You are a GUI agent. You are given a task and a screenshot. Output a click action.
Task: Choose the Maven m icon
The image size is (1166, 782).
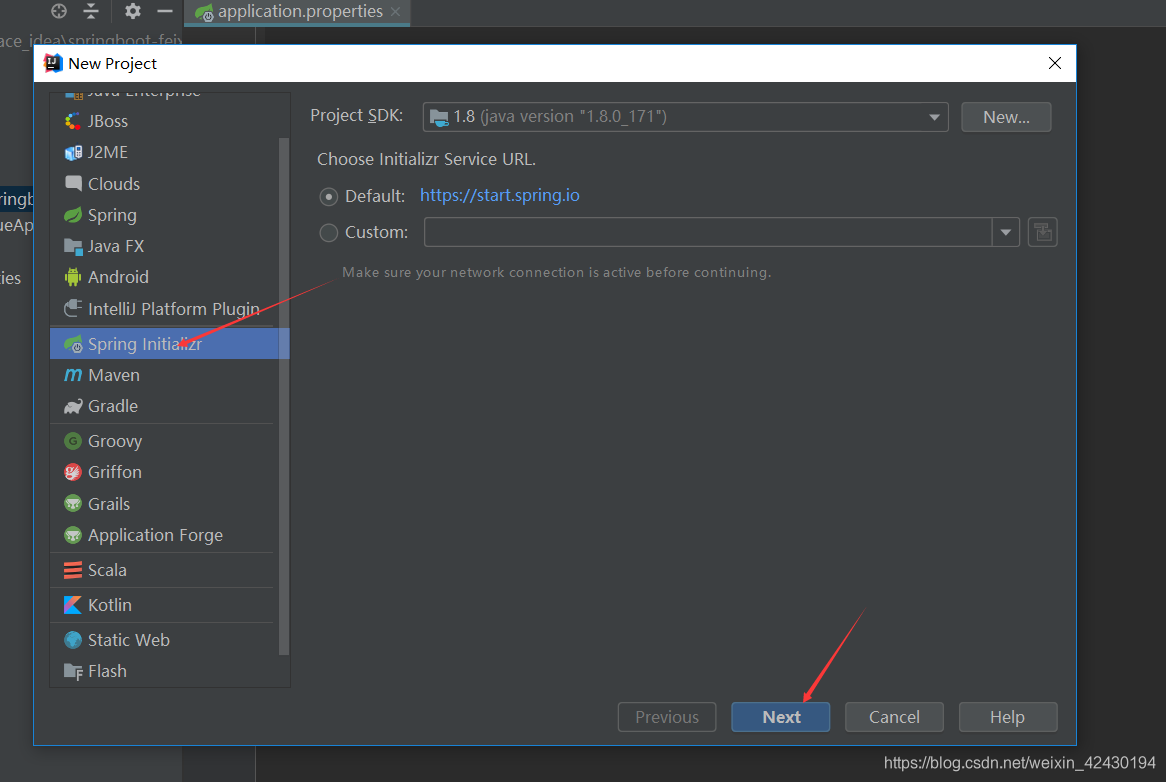pyautogui.click(x=73, y=375)
